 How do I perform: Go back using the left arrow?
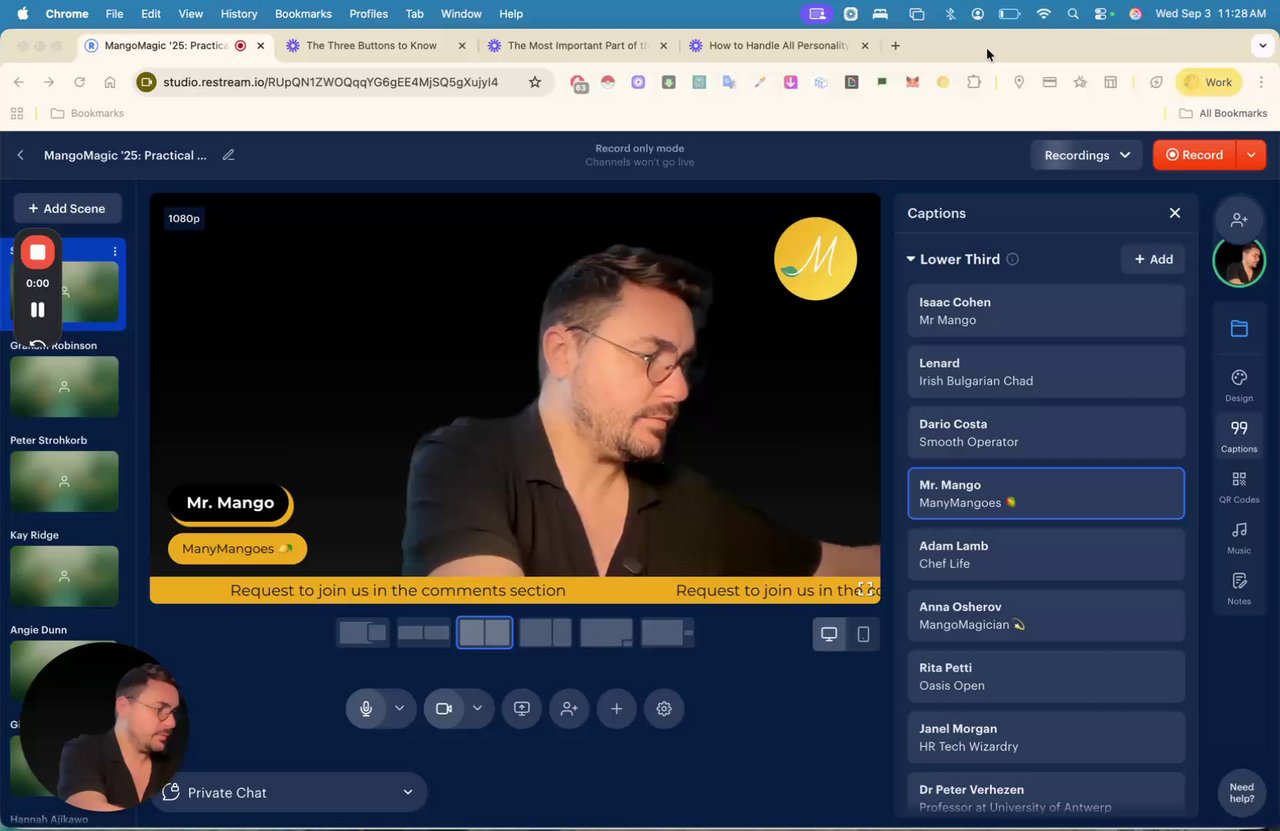click(20, 155)
